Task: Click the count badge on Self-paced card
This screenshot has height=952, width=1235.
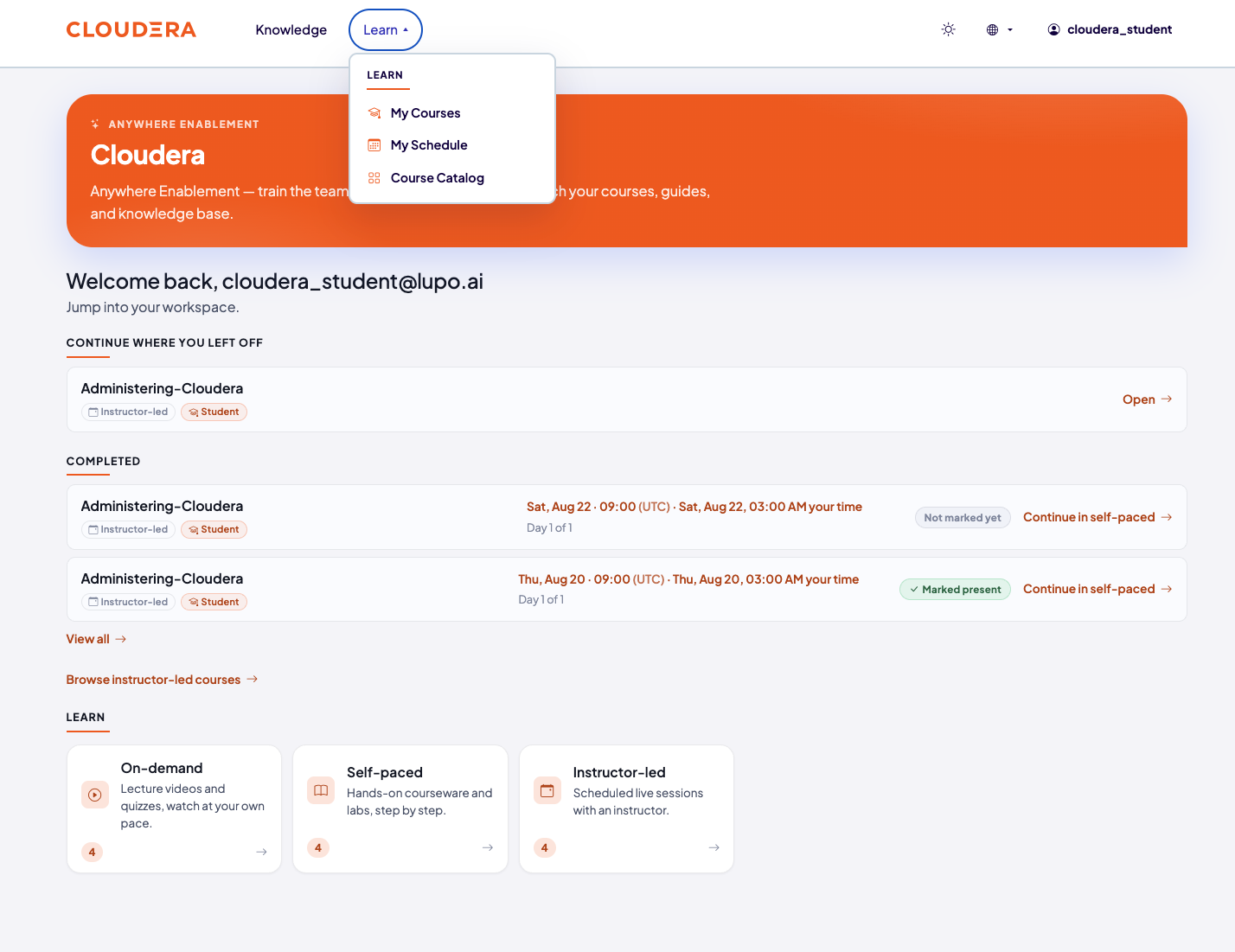Action: point(318,848)
